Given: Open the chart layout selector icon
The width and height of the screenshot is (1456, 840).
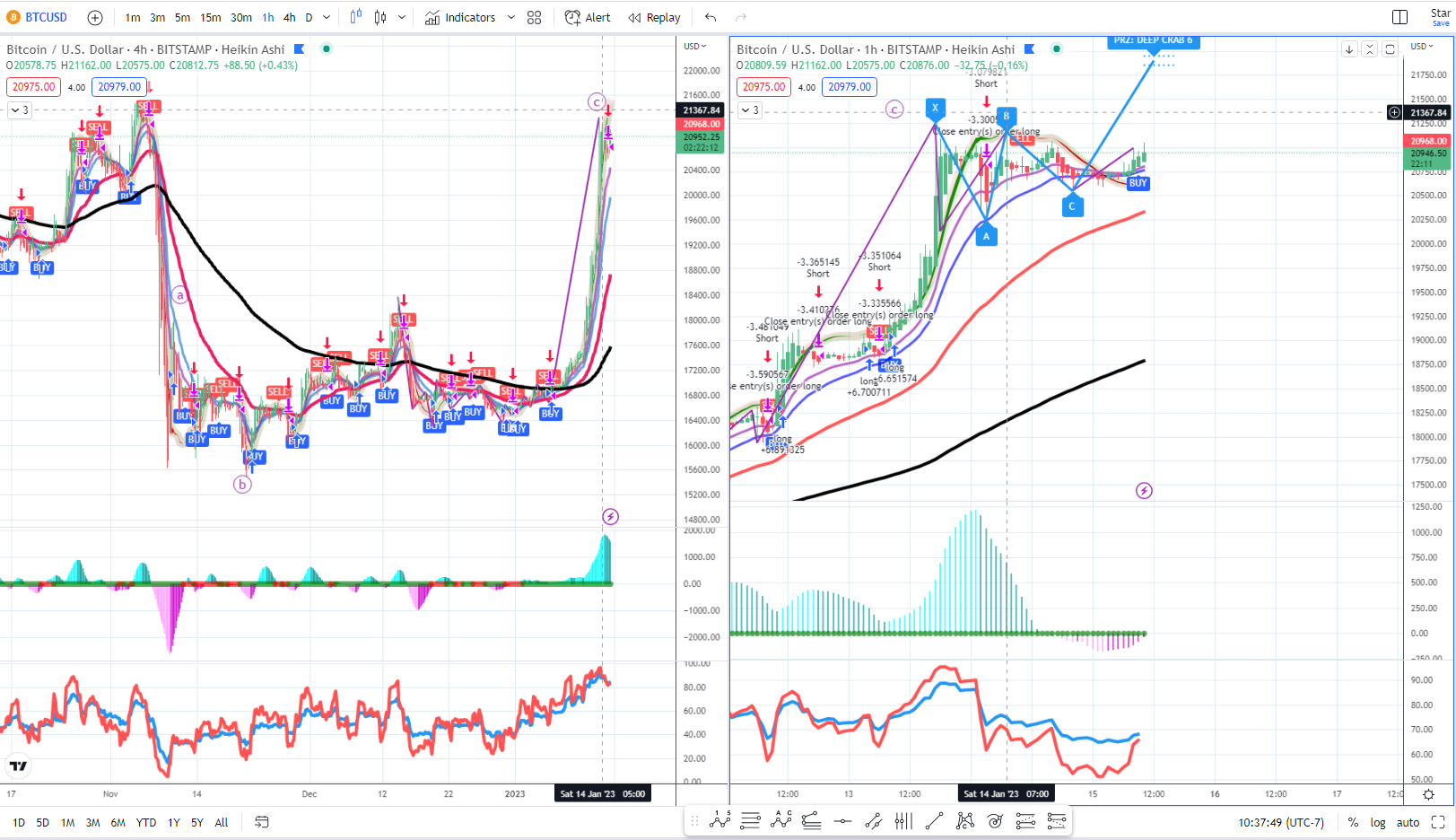Looking at the screenshot, I should pyautogui.click(x=1400, y=17).
